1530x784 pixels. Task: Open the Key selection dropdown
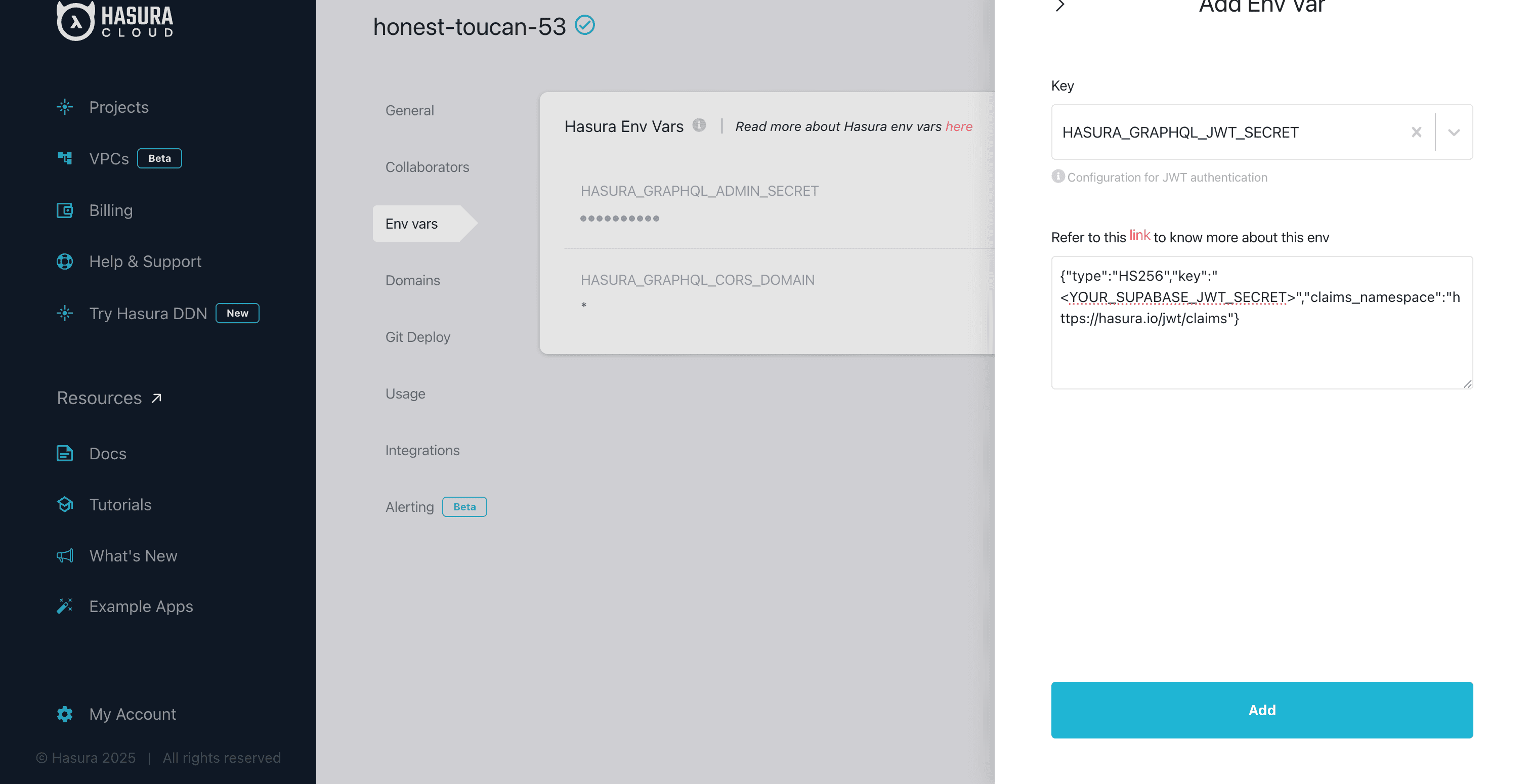pyautogui.click(x=1454, y=132)
